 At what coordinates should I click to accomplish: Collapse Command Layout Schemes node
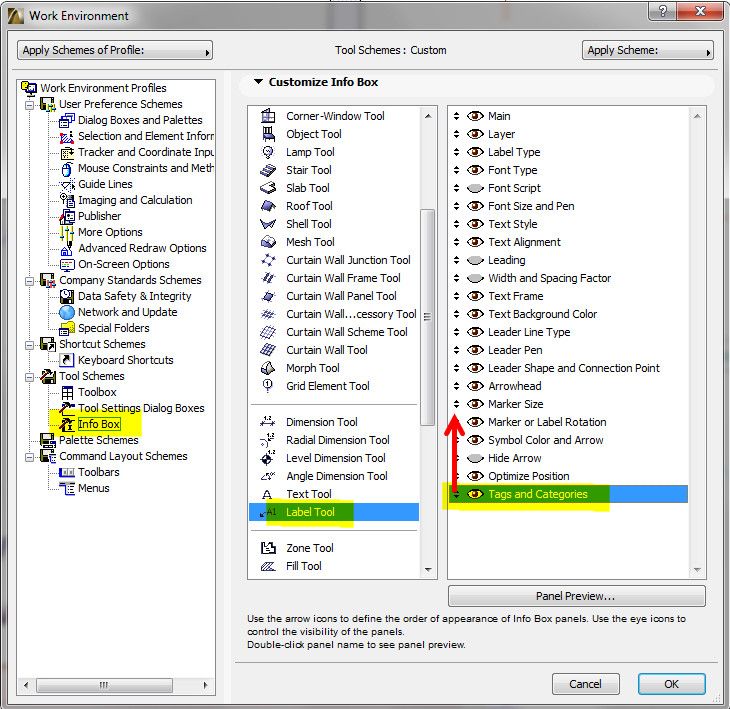coord(29,457)
